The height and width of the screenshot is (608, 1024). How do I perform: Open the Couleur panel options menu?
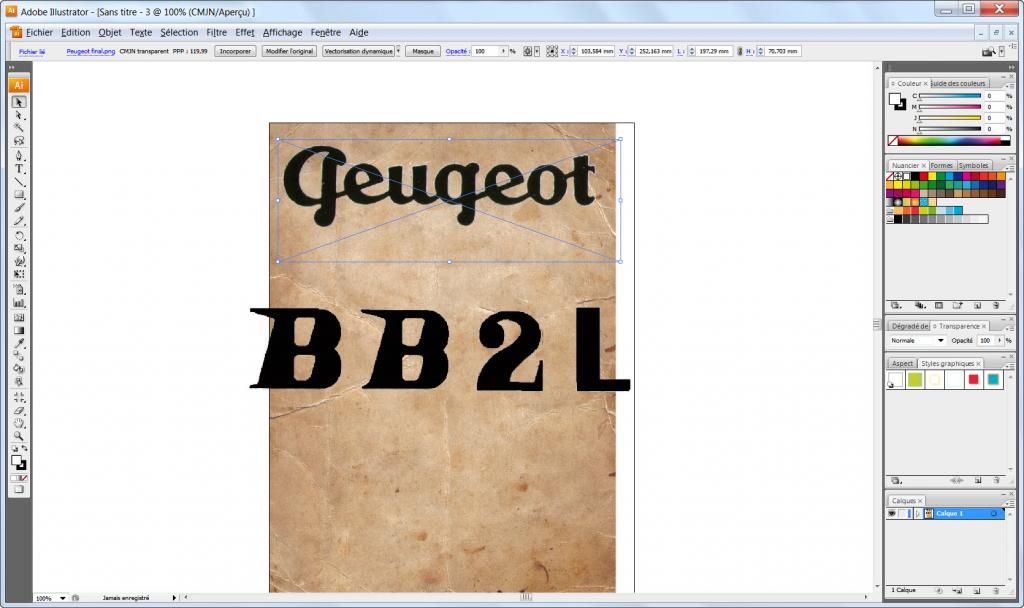(x=1009, y=84)
